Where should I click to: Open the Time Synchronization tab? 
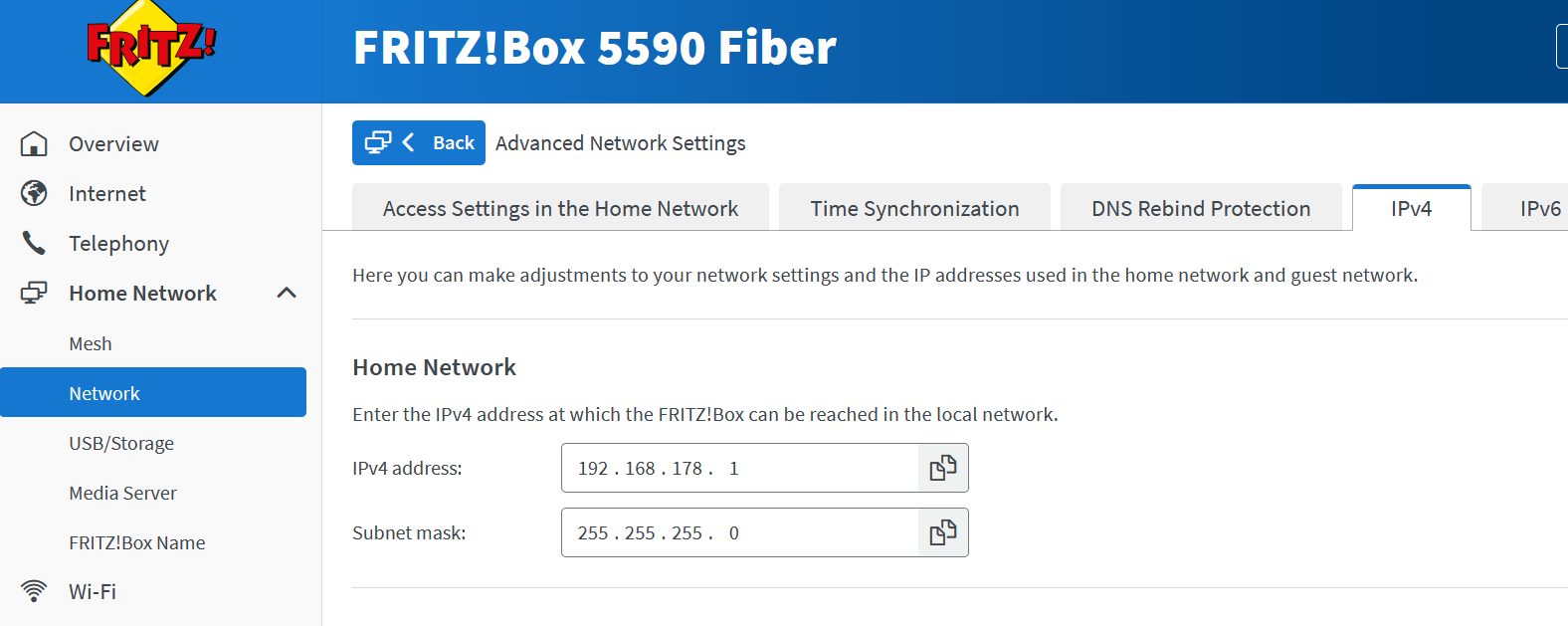[914, 208]
